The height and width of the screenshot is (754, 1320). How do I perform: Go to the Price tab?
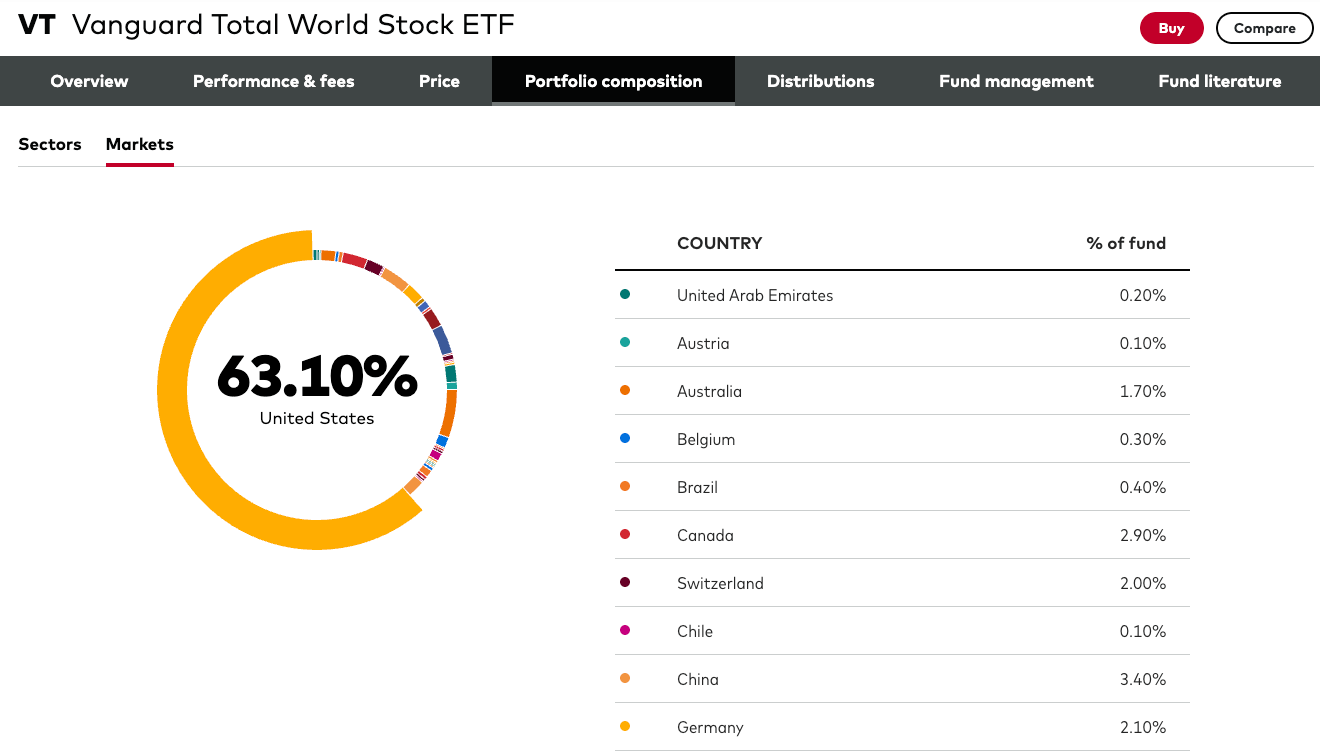[439, 81]
